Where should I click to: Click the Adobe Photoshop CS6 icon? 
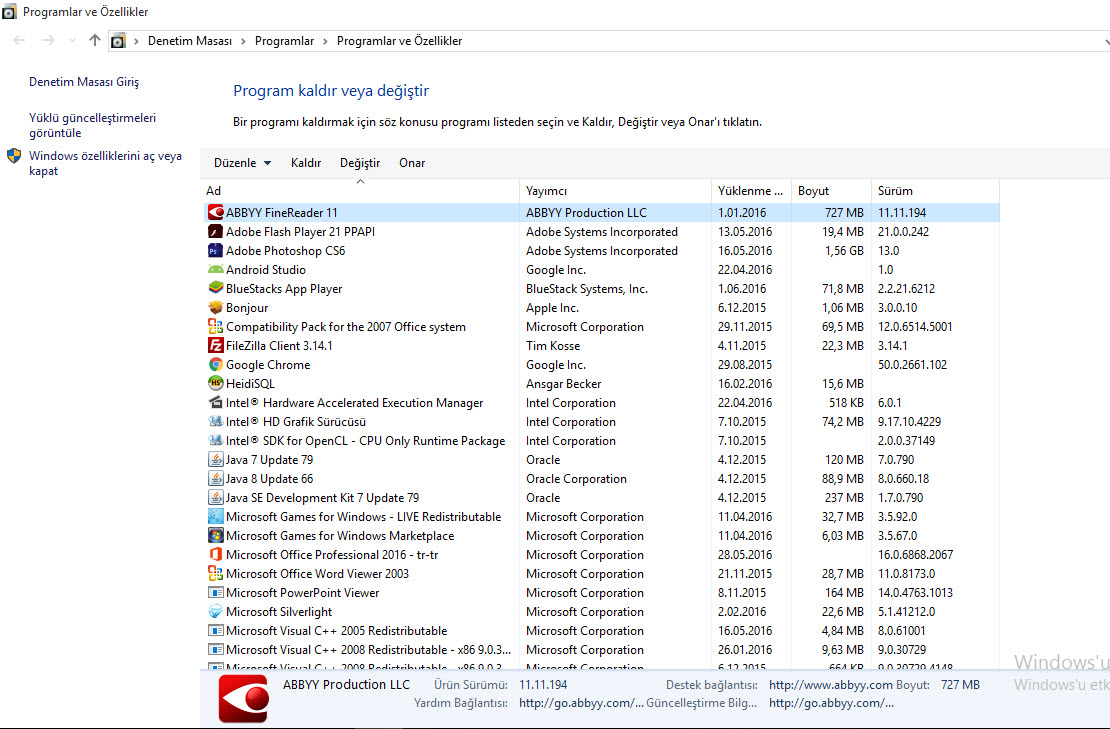[215, 251]
